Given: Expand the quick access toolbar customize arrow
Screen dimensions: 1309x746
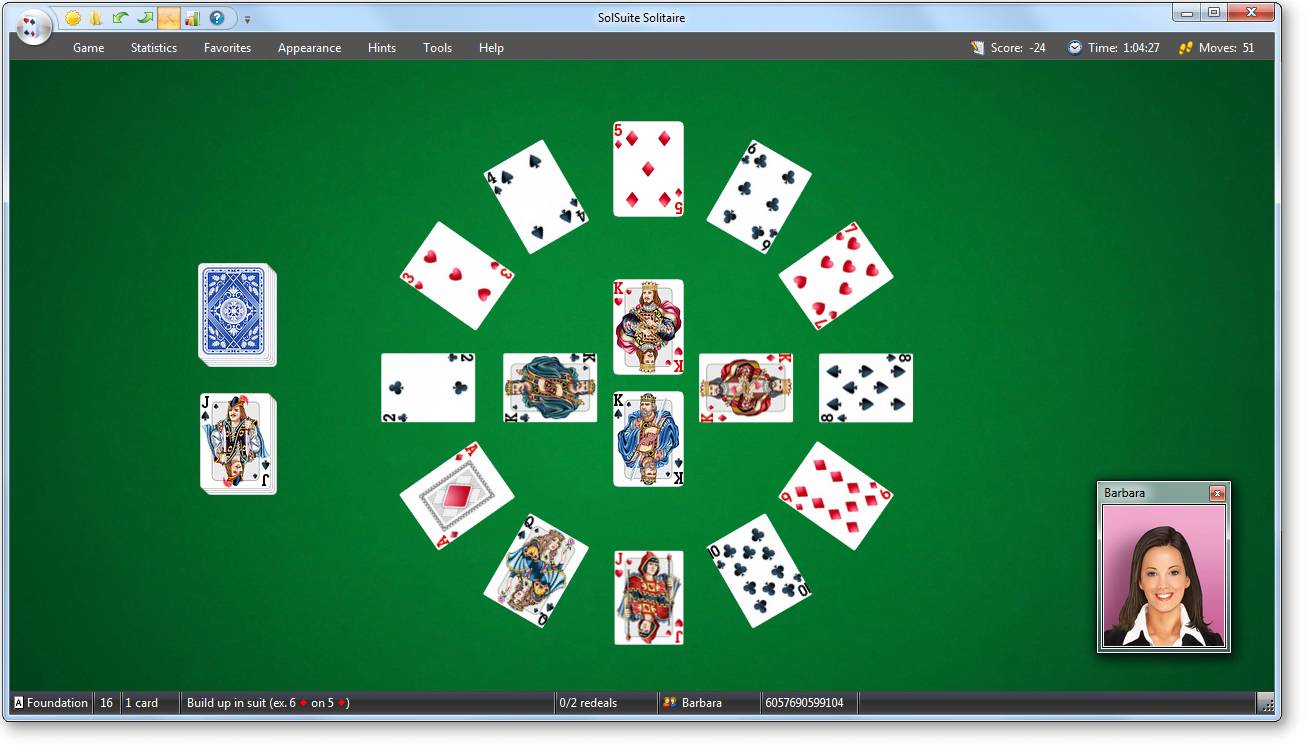Looking at the screenshot, I should [247, 19].
